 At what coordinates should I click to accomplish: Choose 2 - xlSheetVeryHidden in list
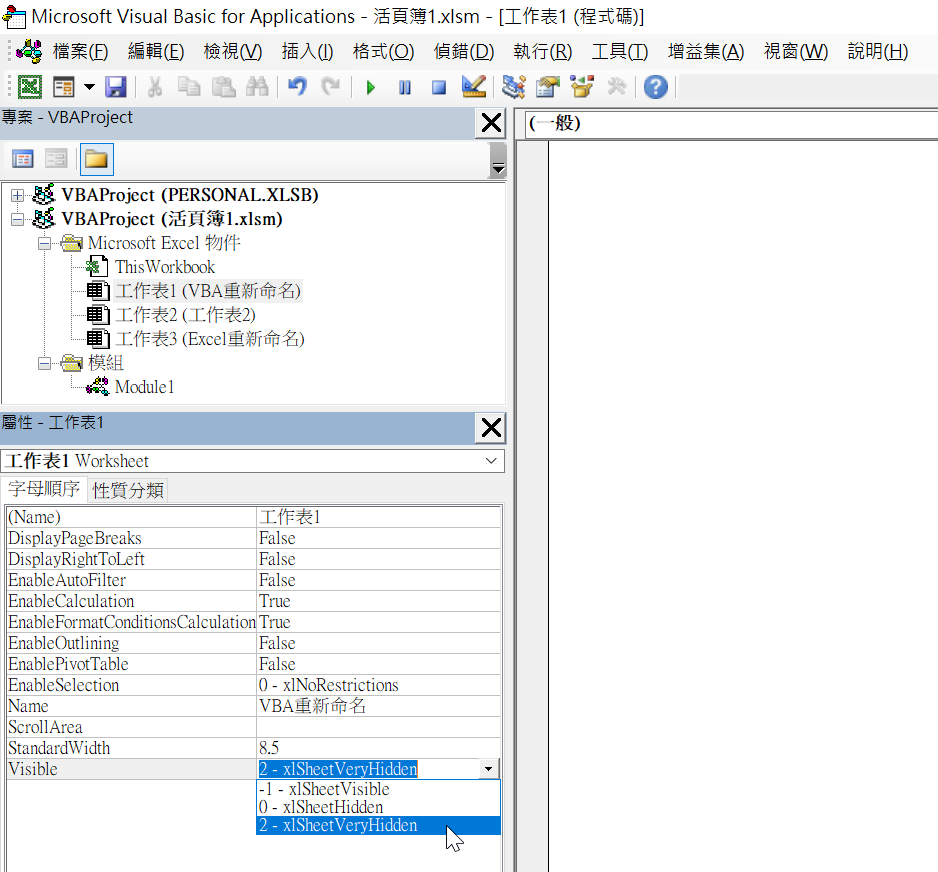tap(378, 825)
